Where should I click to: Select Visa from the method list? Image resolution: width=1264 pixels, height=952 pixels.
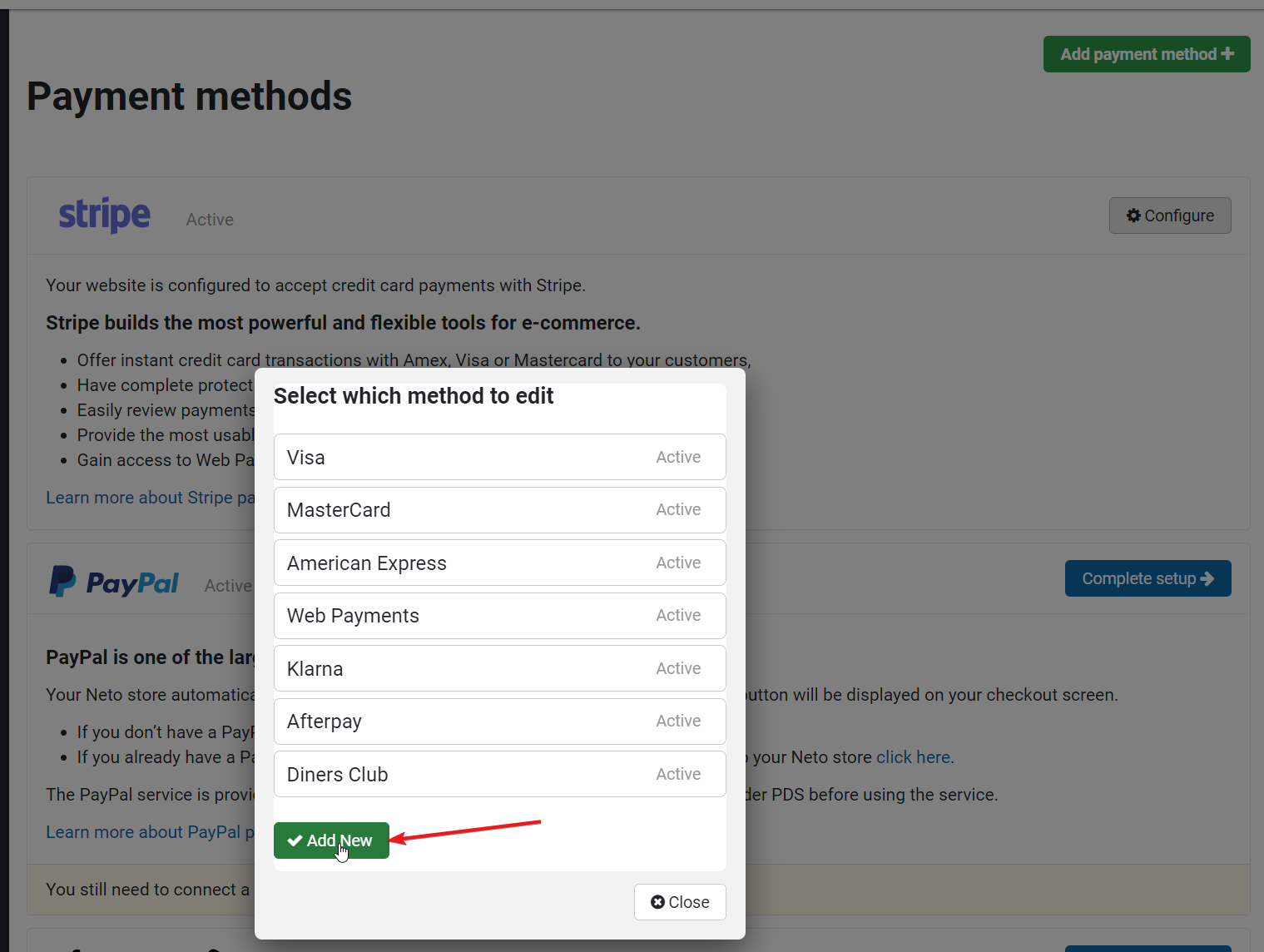pos(499,457)
